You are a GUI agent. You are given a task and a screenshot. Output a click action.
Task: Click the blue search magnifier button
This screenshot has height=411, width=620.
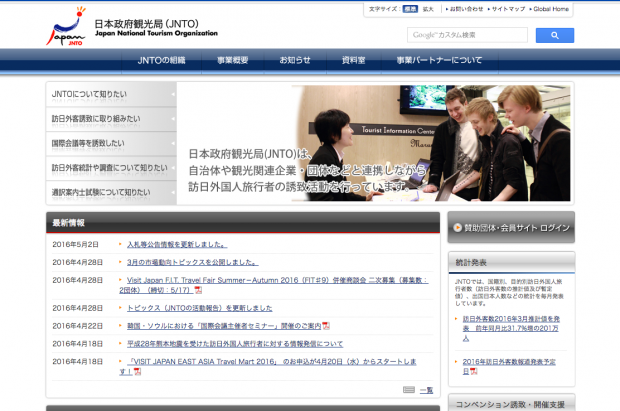click(x=554, y=35)
